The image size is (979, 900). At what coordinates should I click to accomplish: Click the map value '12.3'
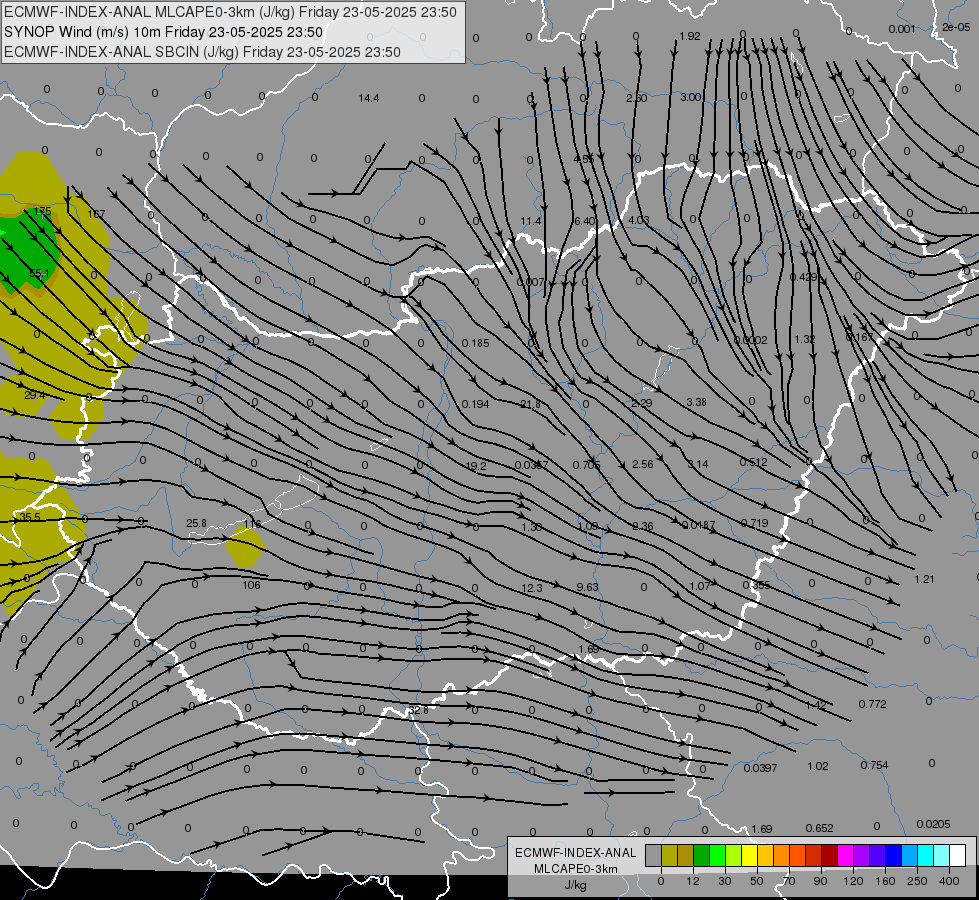point(532,588)
